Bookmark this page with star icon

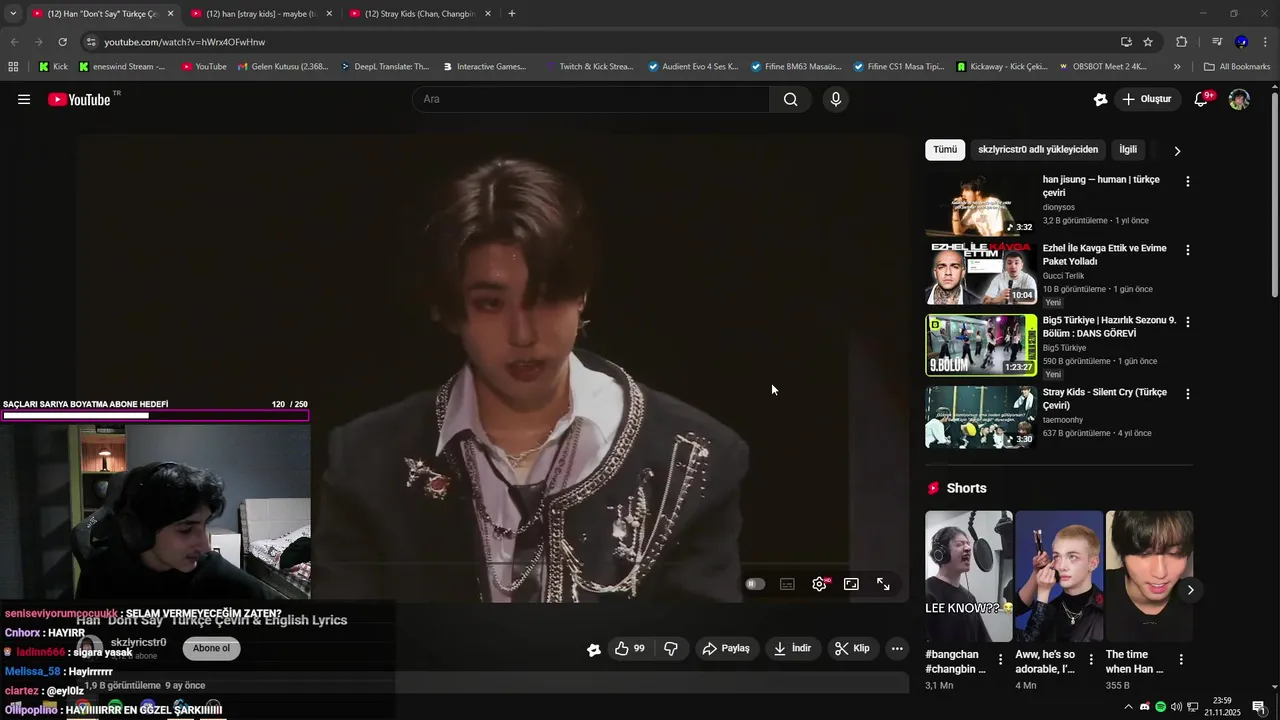(x=1148, y=42)
